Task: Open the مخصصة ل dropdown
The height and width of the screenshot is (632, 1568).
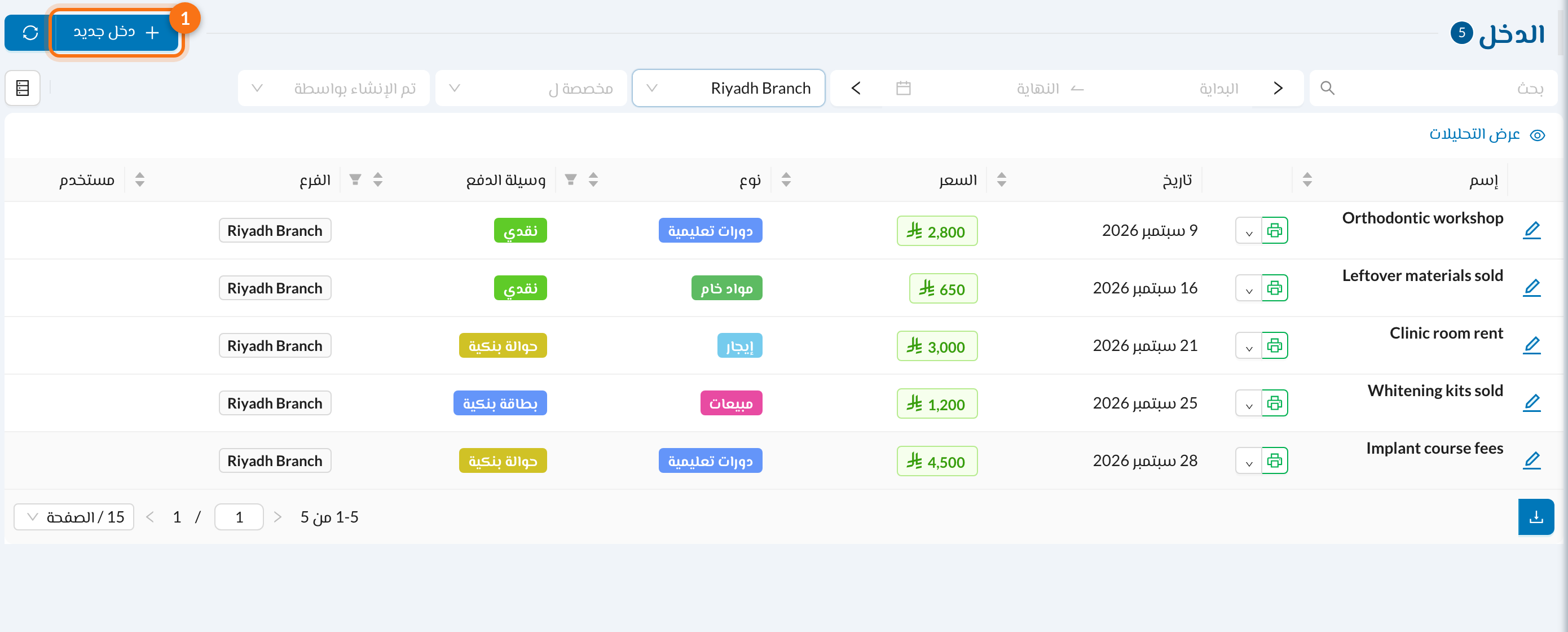Action: click(531, 88)
